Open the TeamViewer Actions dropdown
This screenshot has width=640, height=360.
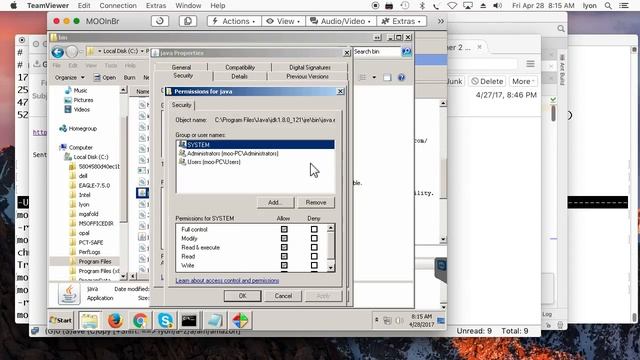(x=234, y=21)
